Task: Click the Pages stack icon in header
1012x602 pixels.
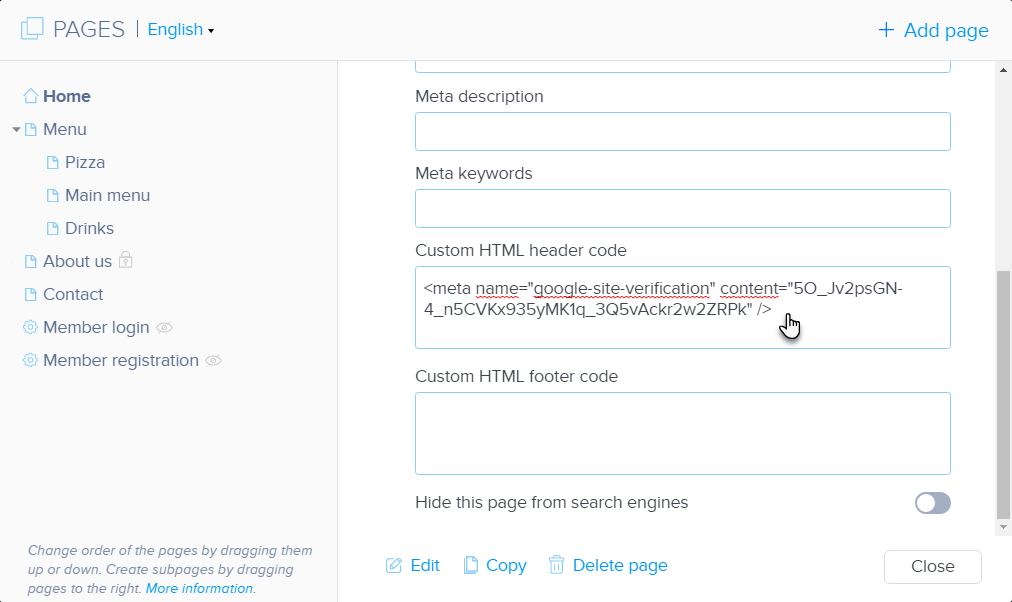Action: 32,30
